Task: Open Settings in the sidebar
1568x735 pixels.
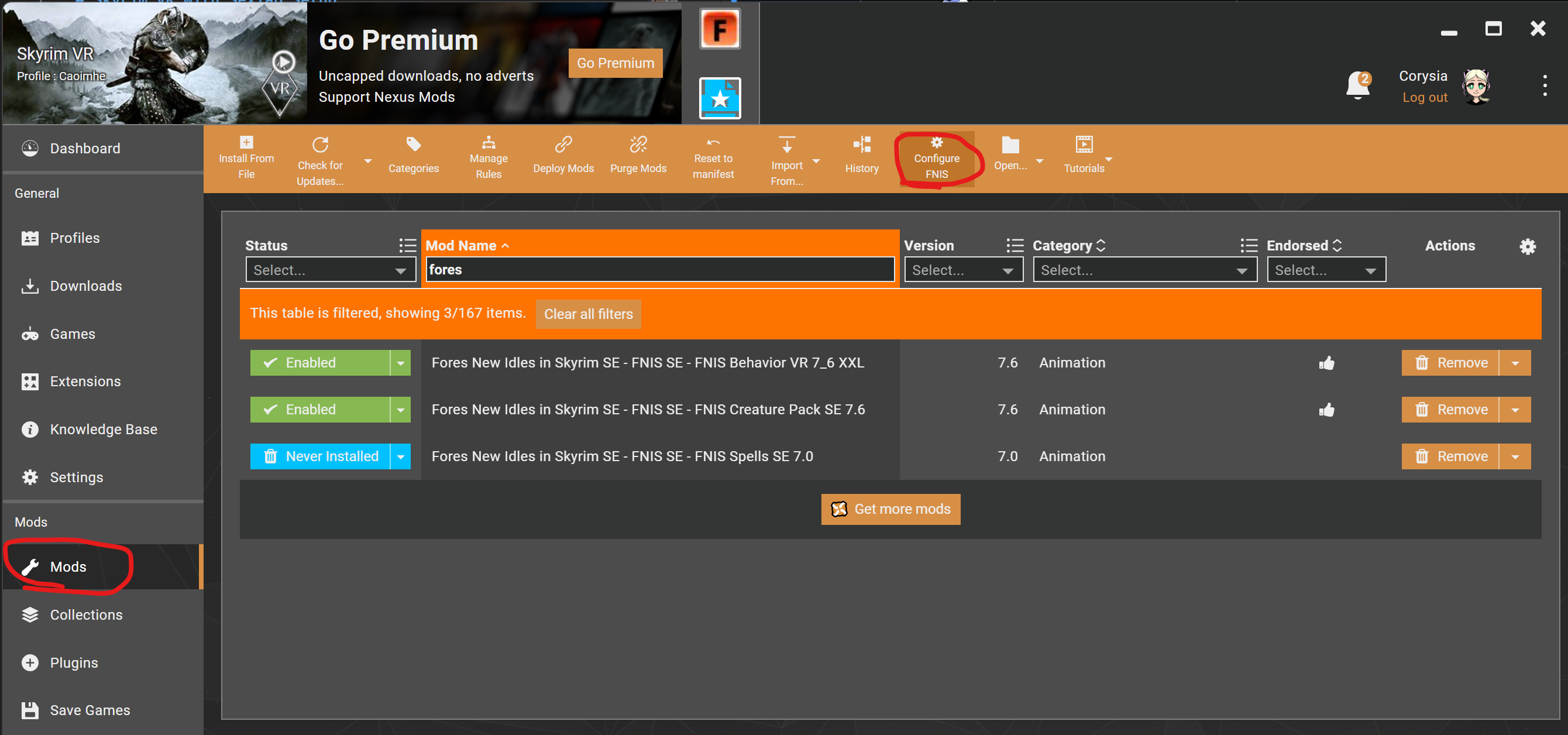Action: (103, 478)
